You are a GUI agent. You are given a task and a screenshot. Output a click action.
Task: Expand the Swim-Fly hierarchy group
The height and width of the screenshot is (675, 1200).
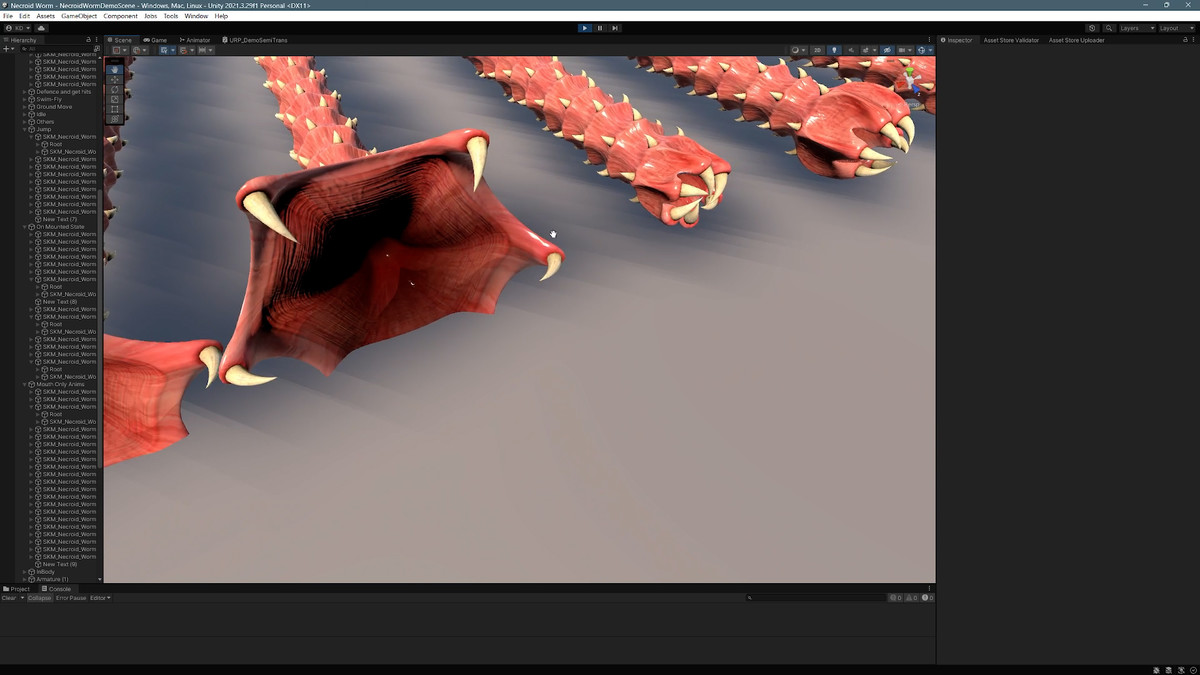click(24, 99)
